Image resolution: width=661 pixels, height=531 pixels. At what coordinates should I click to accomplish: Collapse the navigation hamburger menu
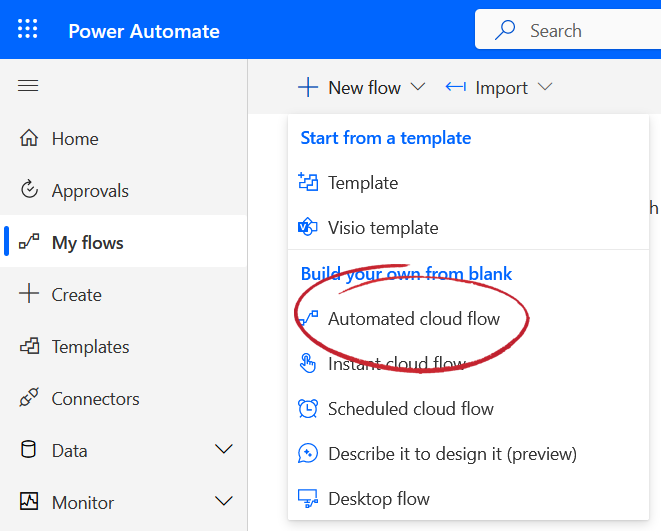(28, 86)
